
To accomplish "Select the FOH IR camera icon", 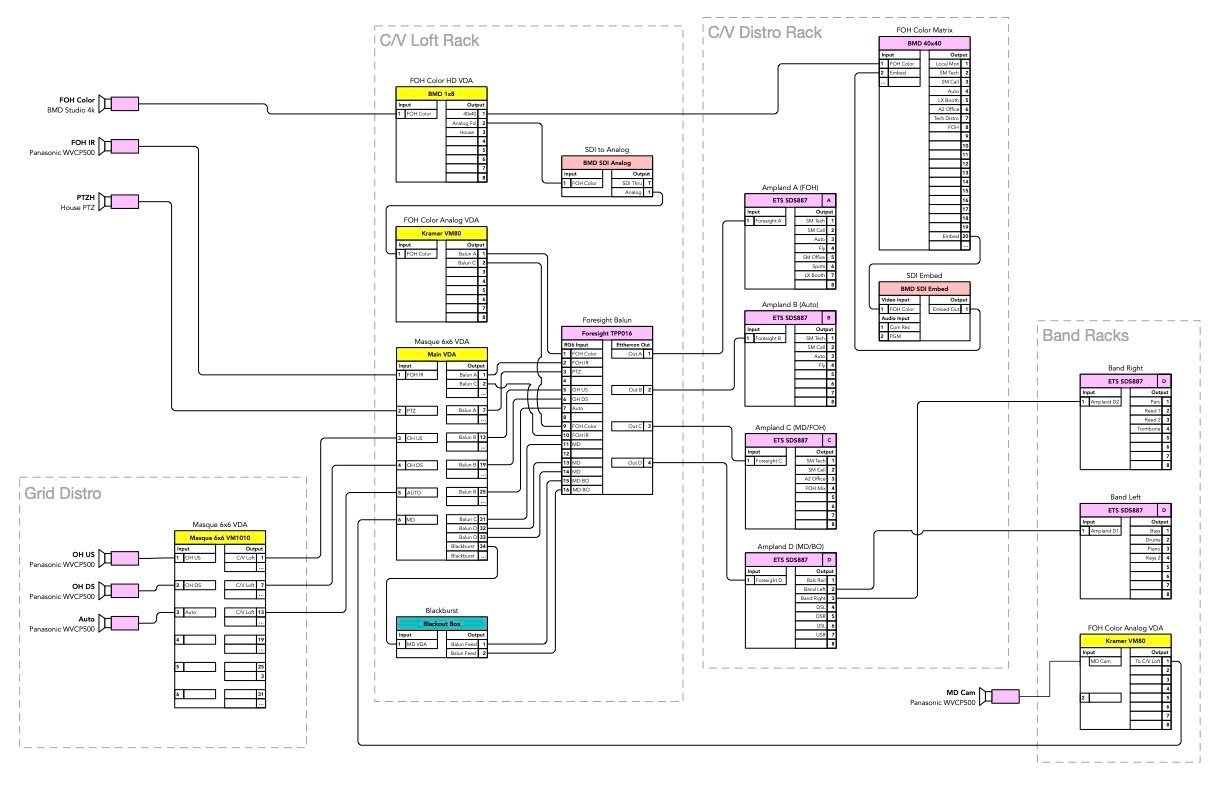I will (x=119, y=146).
